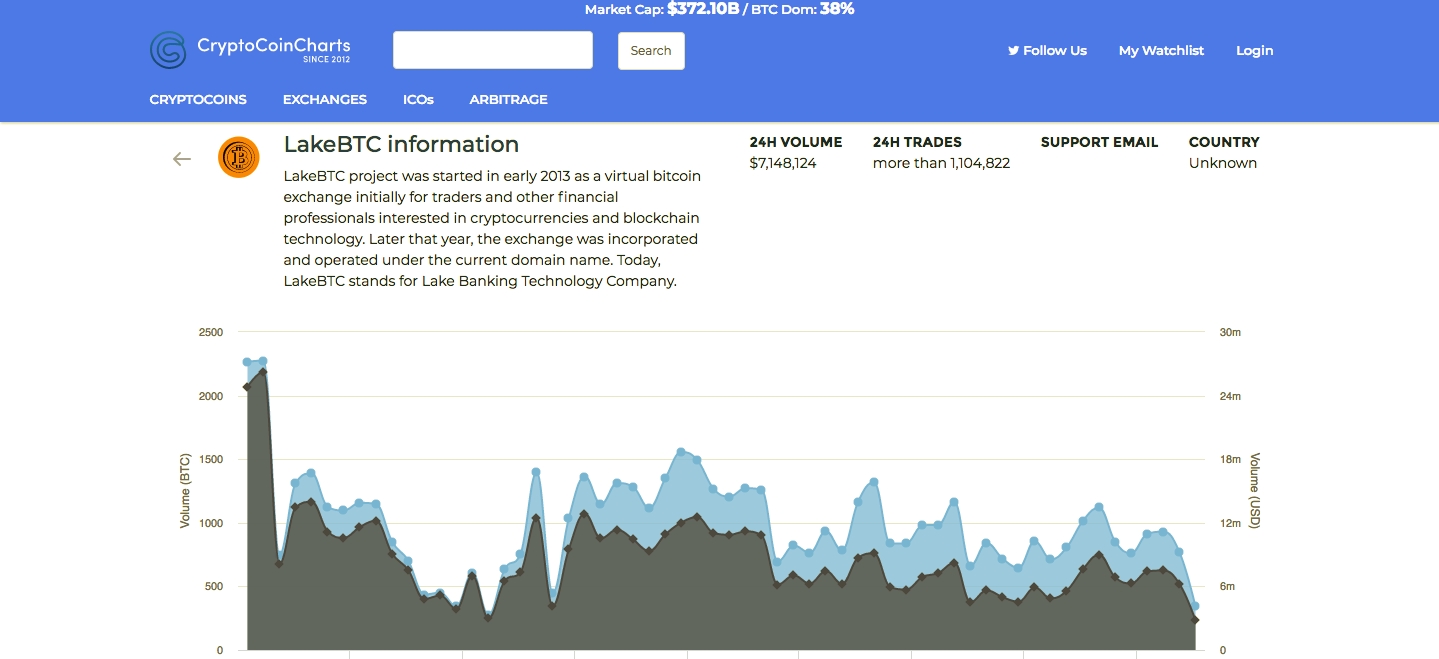Click the LakeBTC information heading

point(401,144)
